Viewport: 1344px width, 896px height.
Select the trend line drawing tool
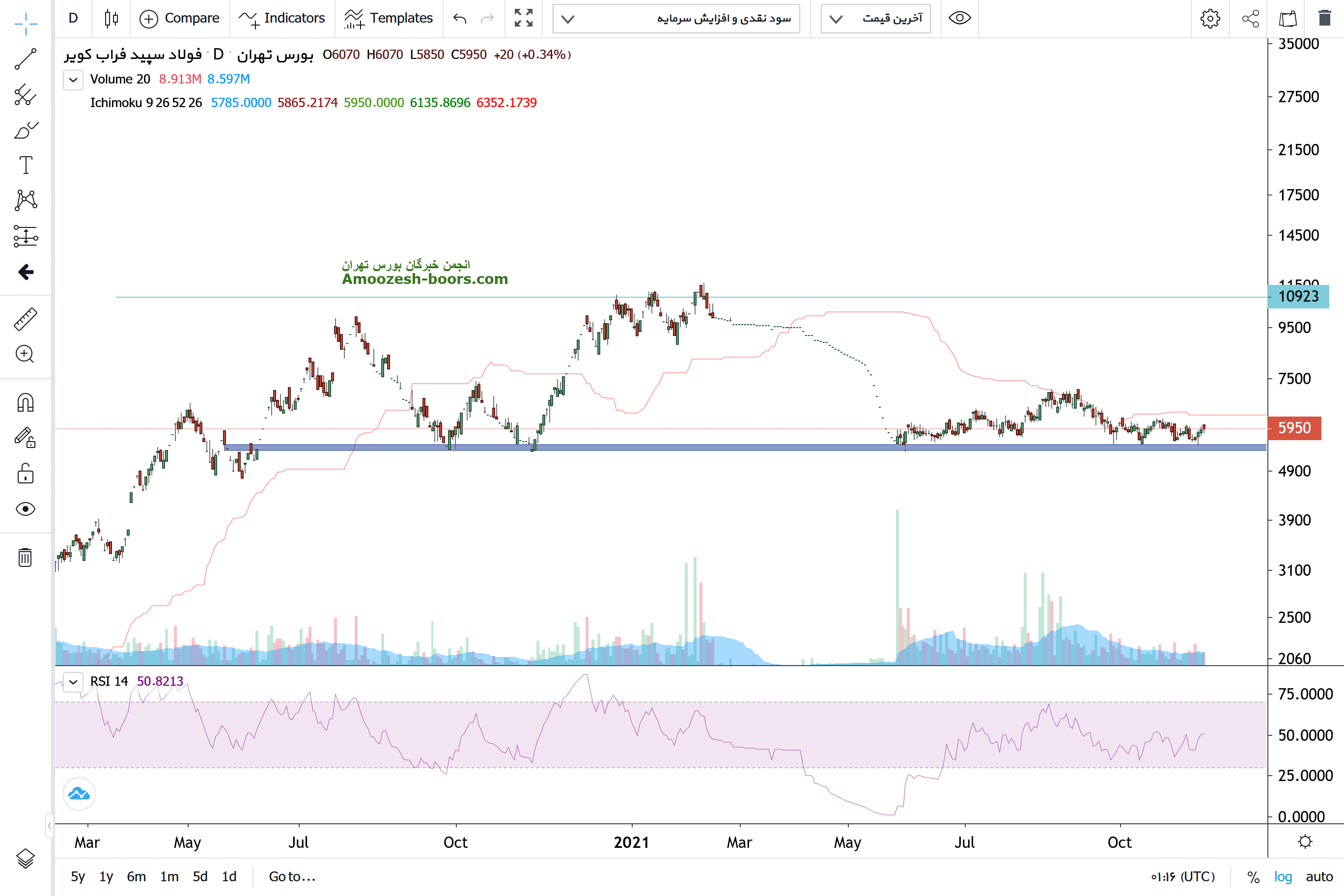(25, 59)
